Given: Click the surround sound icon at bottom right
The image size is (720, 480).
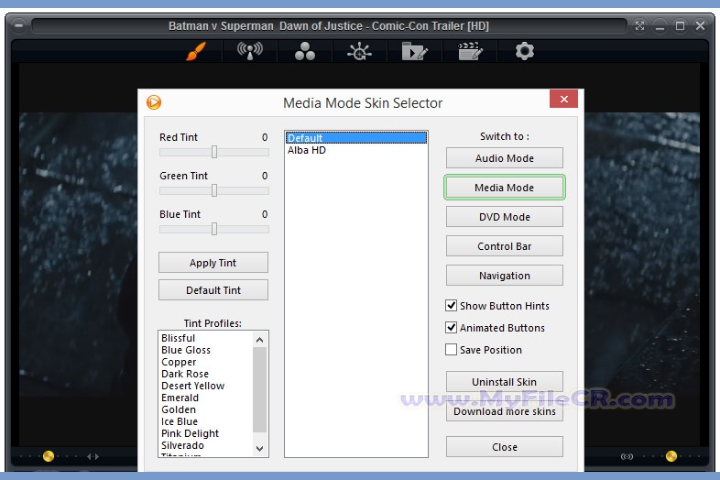Looking at the screenshot, I should point(627,457).
